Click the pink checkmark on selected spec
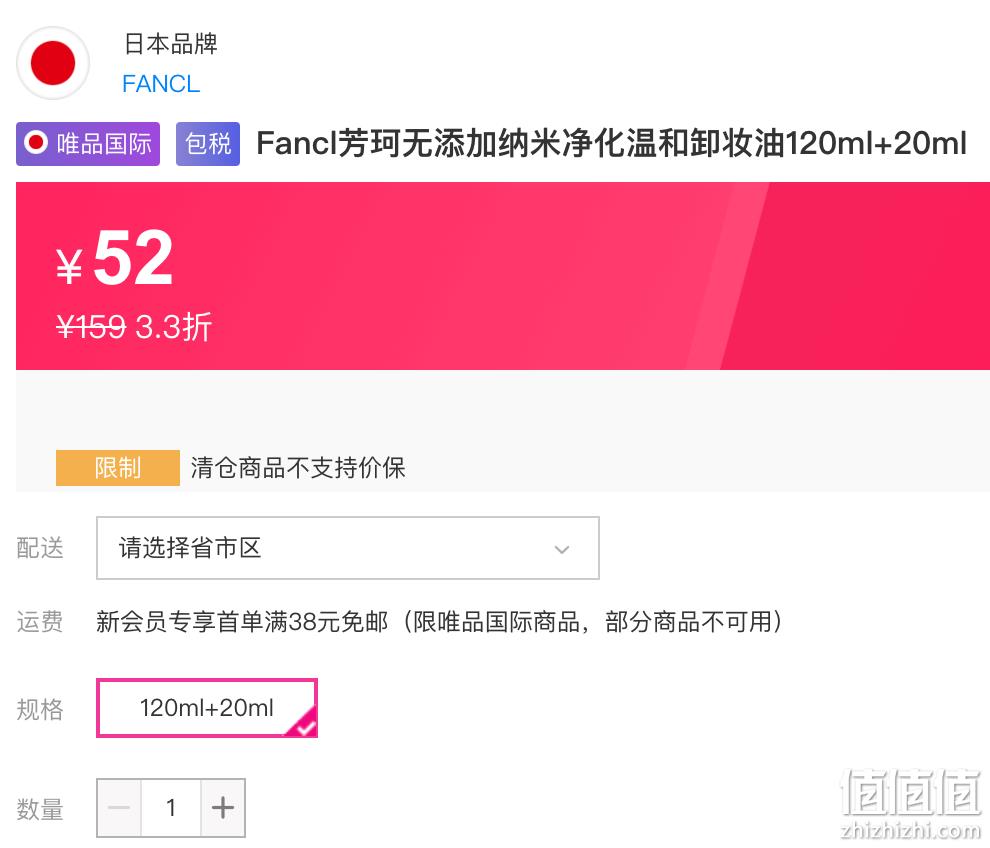Image resolution: width=990 pixels, height=848 pixels. (304, 725)
